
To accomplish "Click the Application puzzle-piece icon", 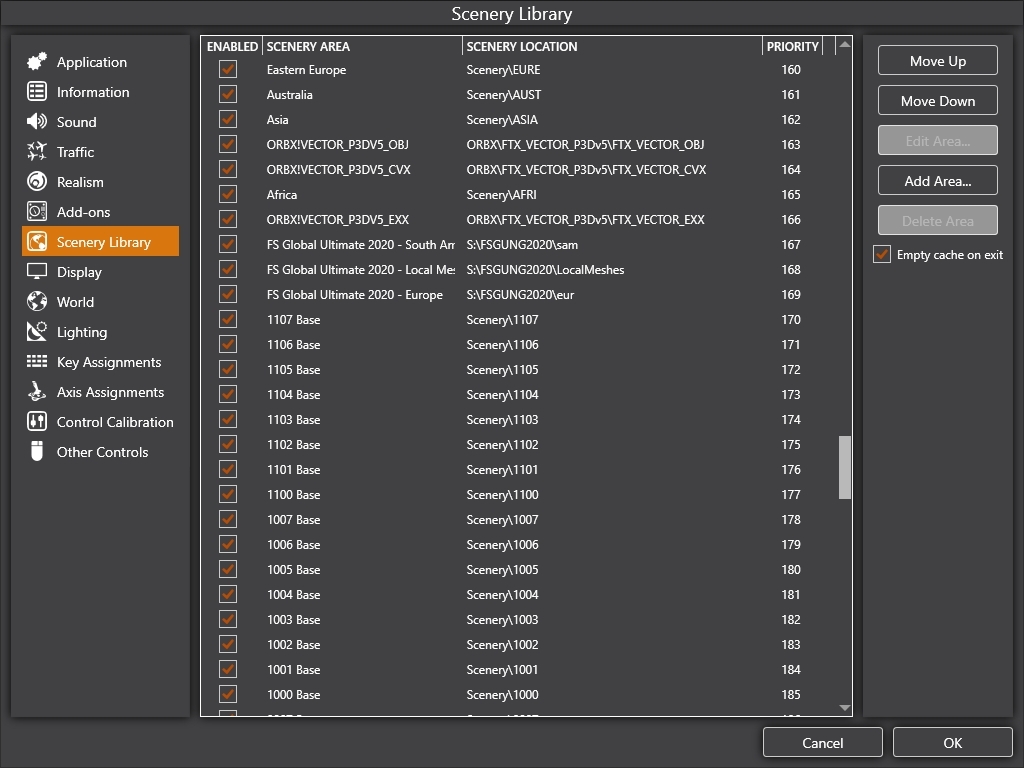I will click(37, 62).
